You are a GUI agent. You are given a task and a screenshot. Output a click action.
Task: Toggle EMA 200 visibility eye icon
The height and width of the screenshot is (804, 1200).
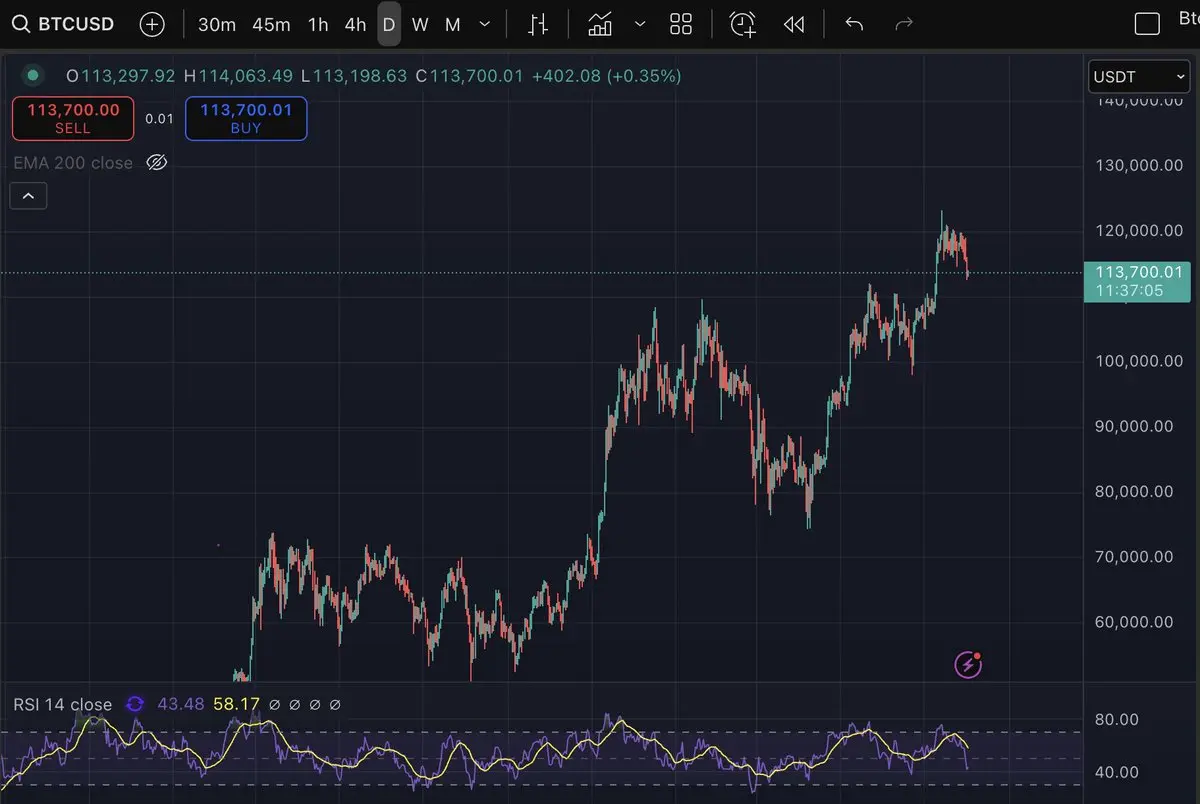pyautogui.click(x=156, y=162)
